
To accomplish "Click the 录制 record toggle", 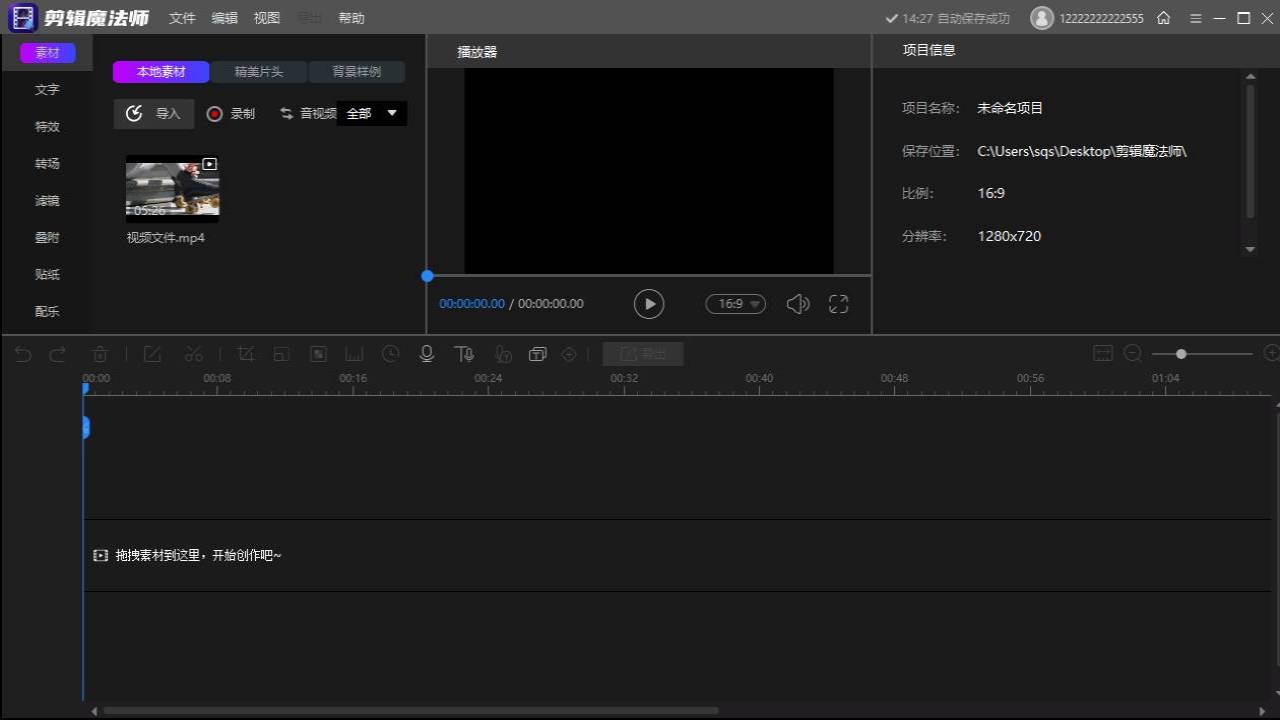I will 231,113.
